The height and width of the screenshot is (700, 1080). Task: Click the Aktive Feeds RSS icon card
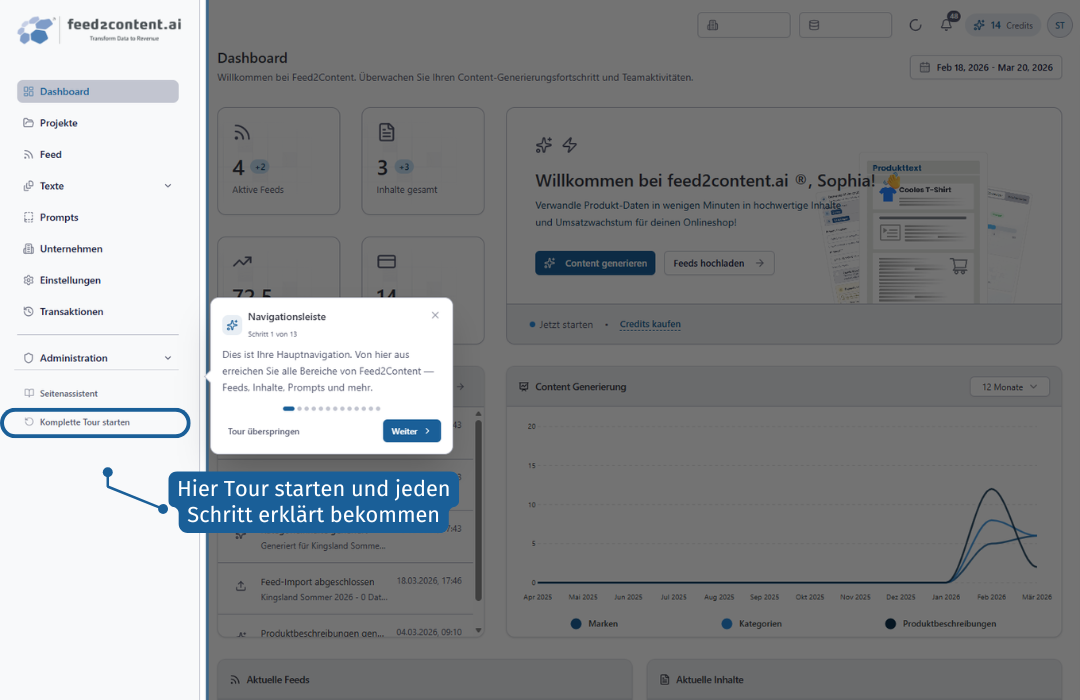tap(279, 161)
